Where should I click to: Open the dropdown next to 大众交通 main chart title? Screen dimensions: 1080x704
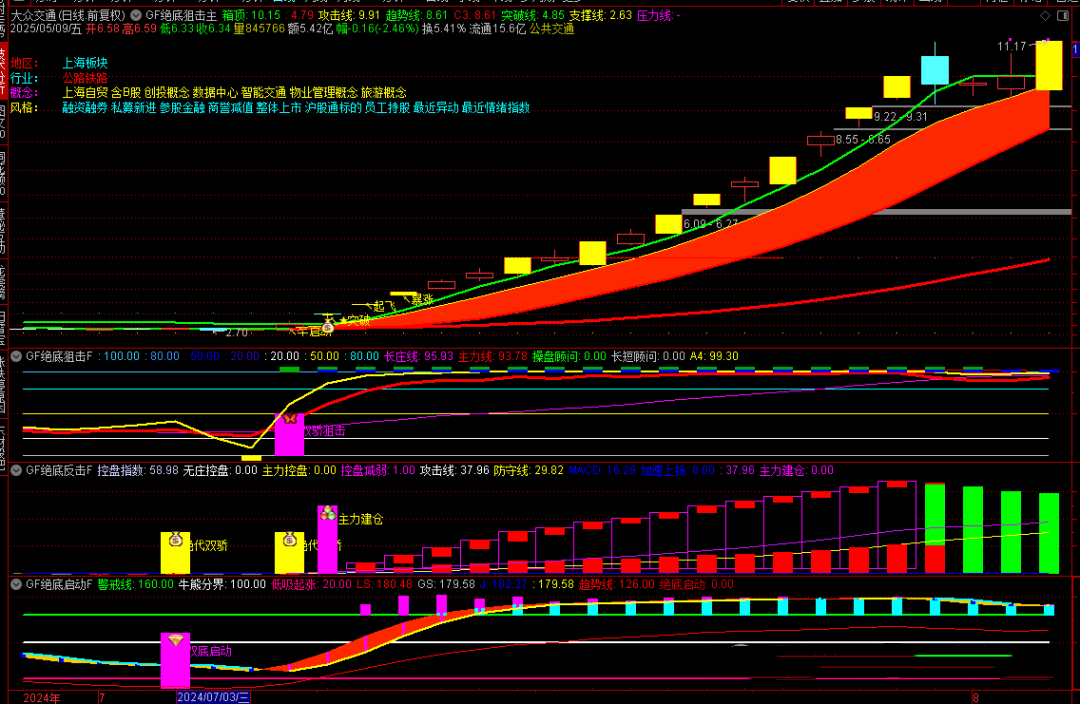pyautogui.click(x=136, y=15)
